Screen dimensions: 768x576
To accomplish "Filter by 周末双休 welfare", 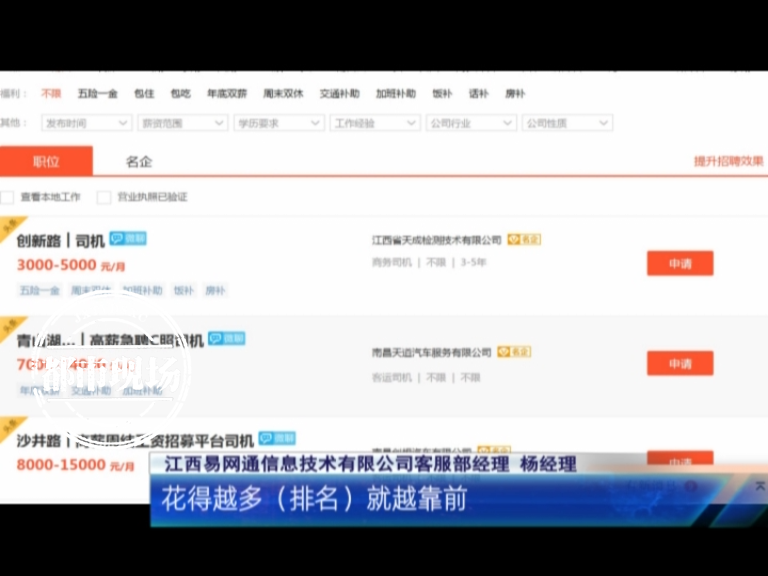I will click(283, 94).
